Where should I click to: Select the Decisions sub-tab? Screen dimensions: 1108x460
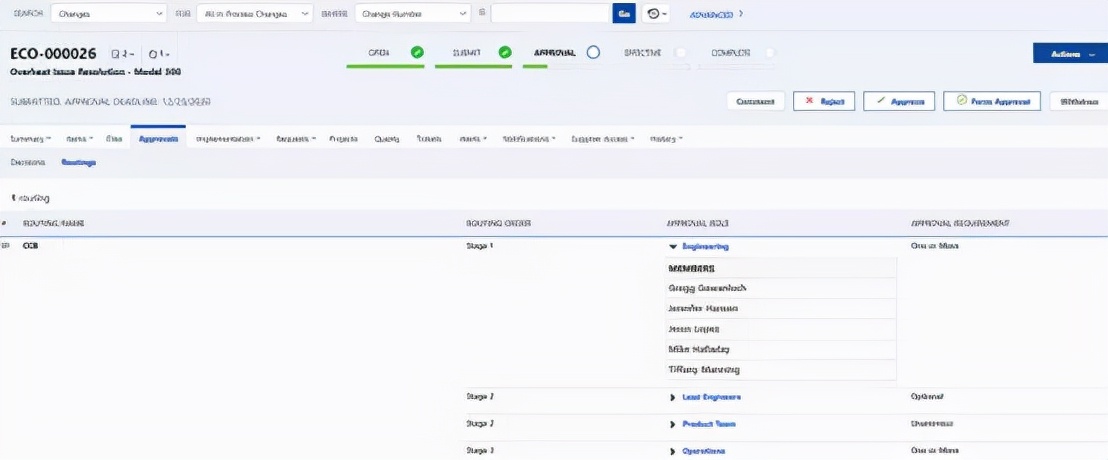(x=28, y=162)
